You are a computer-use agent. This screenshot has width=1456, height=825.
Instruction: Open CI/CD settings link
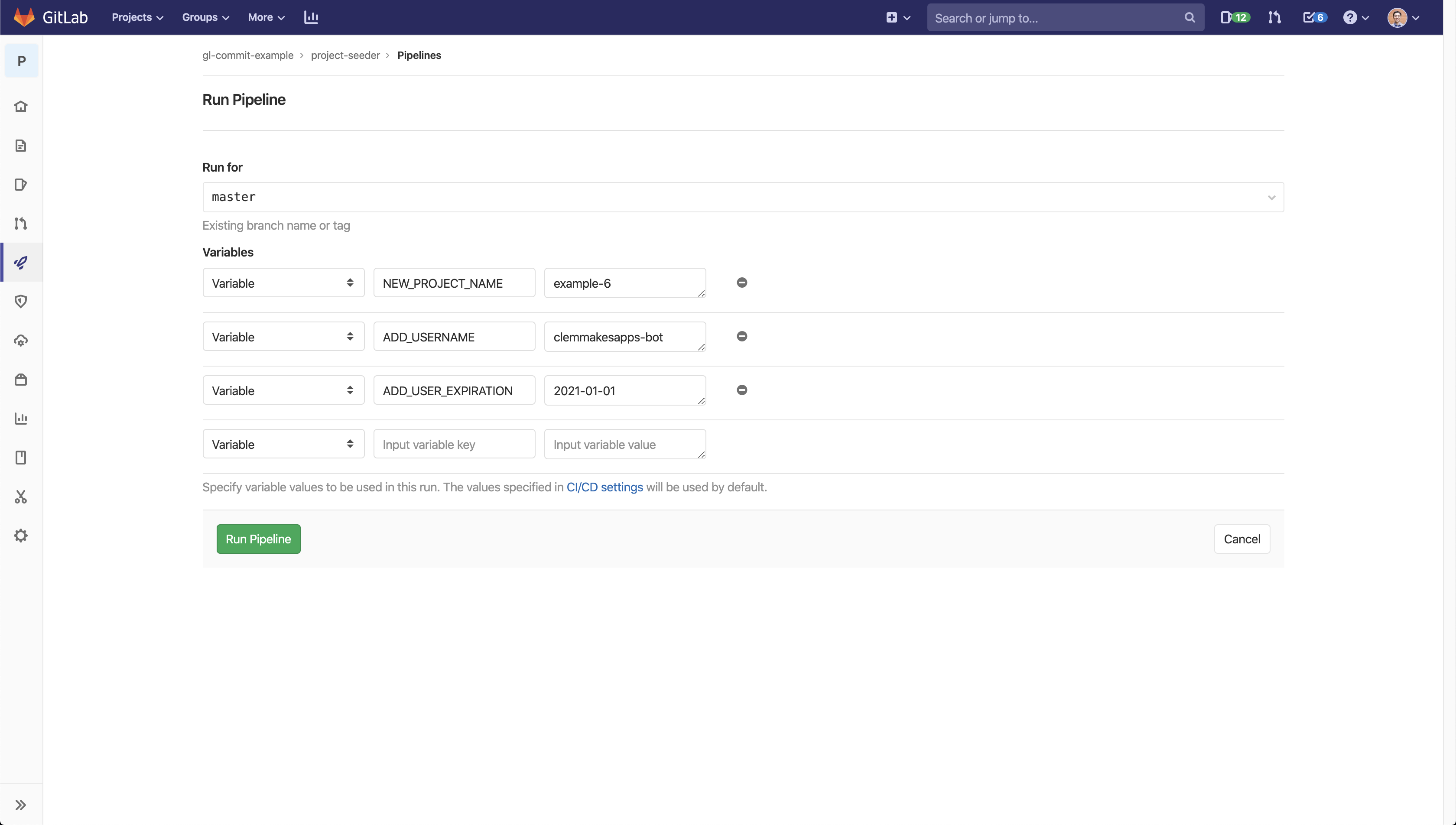click(604, 487)
